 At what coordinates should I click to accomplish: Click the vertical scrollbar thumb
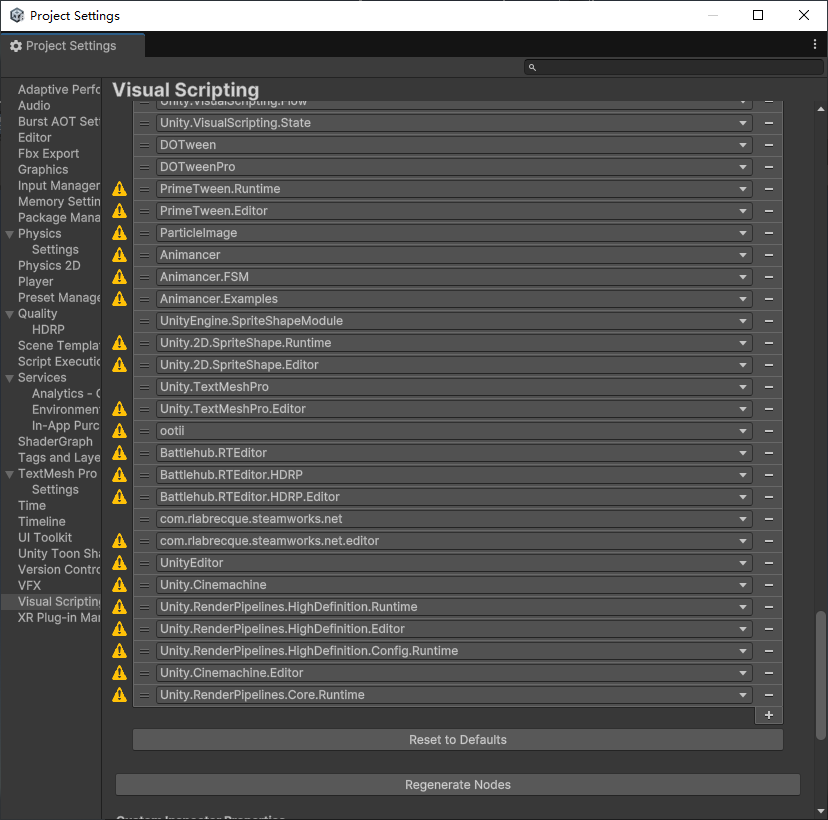820,675
